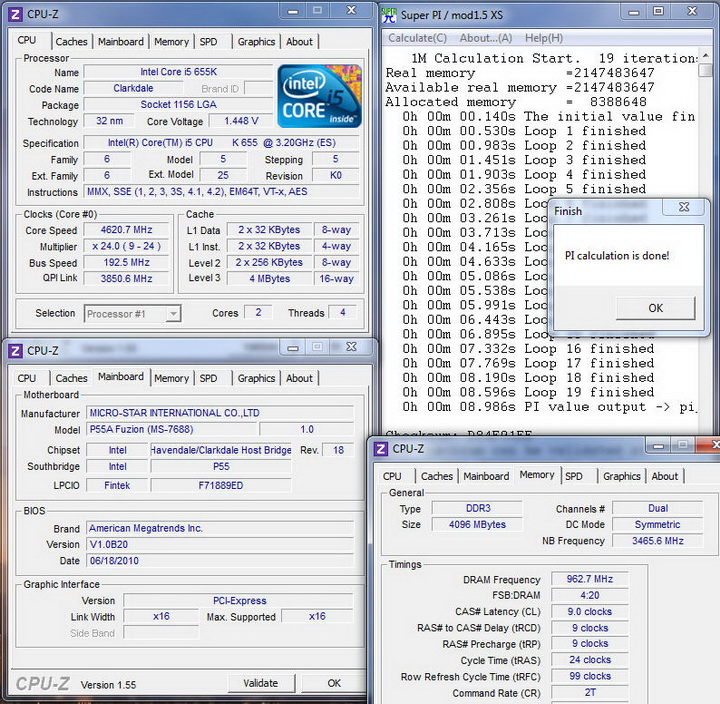The height and width of the screenshot is (704, 720).
Task: Open the About...(A) menu in Super PI
Action: [486, 38]
